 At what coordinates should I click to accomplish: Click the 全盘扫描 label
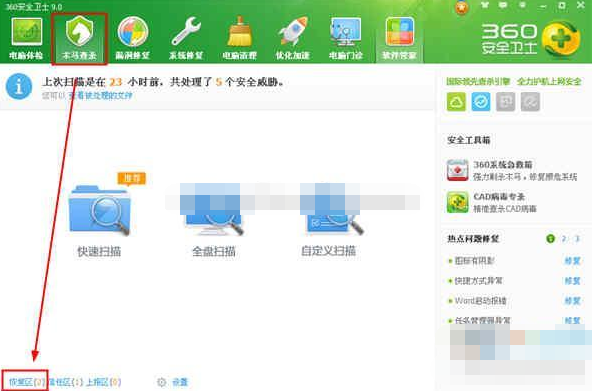pos(214,251)
